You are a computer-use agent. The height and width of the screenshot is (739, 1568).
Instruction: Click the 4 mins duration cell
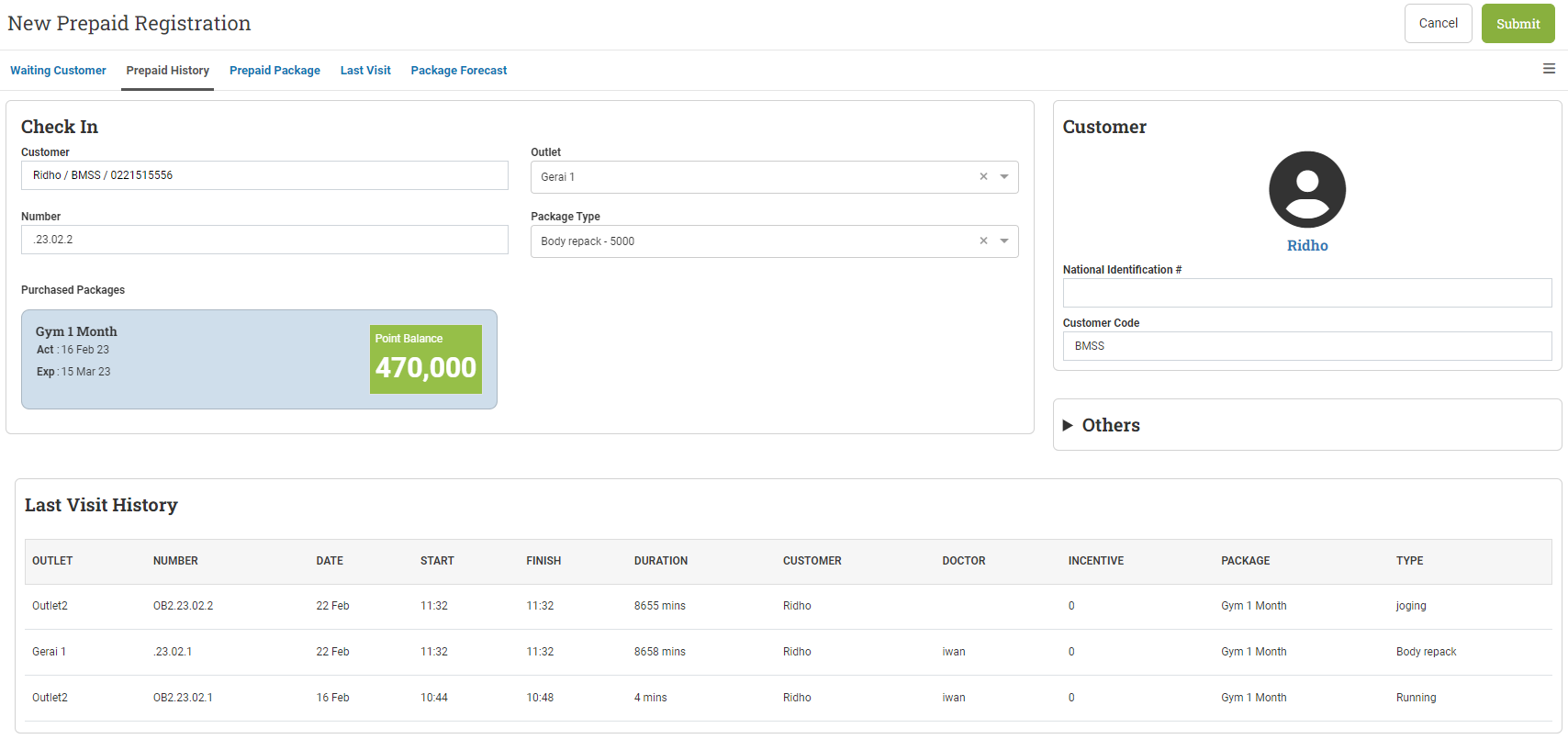(651, 698)
